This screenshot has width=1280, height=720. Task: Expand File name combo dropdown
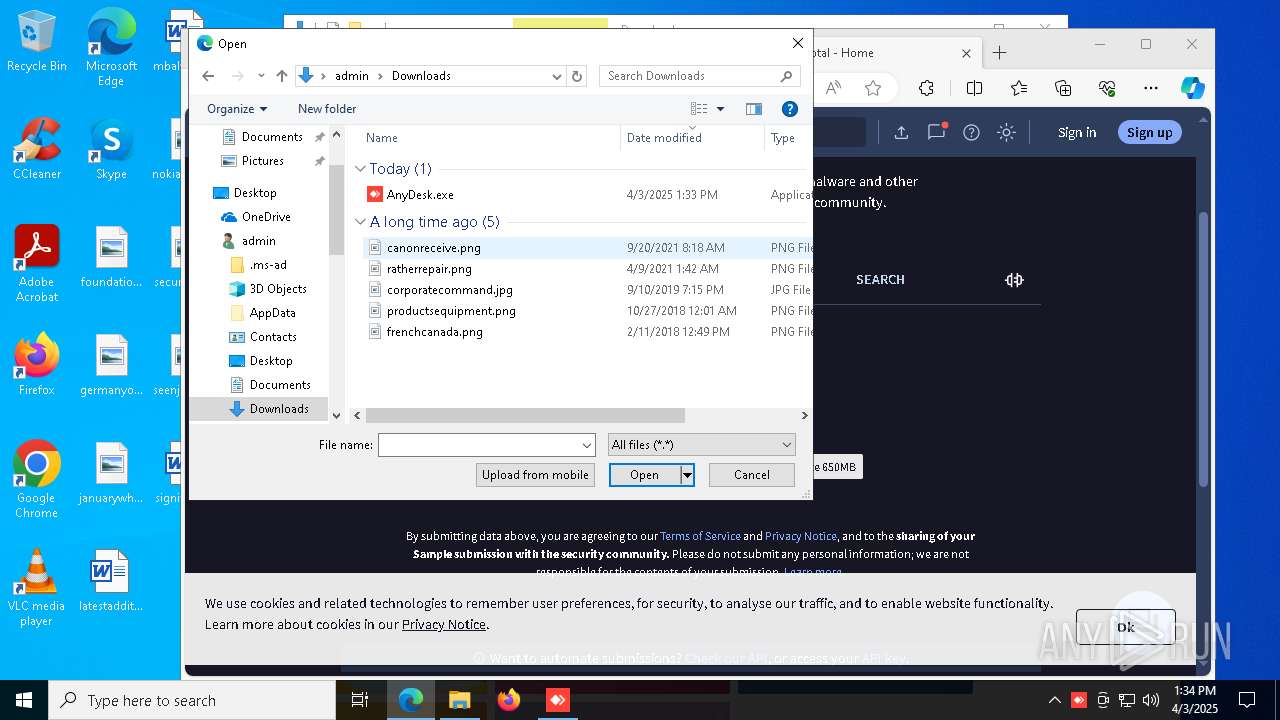coord(587,445)
